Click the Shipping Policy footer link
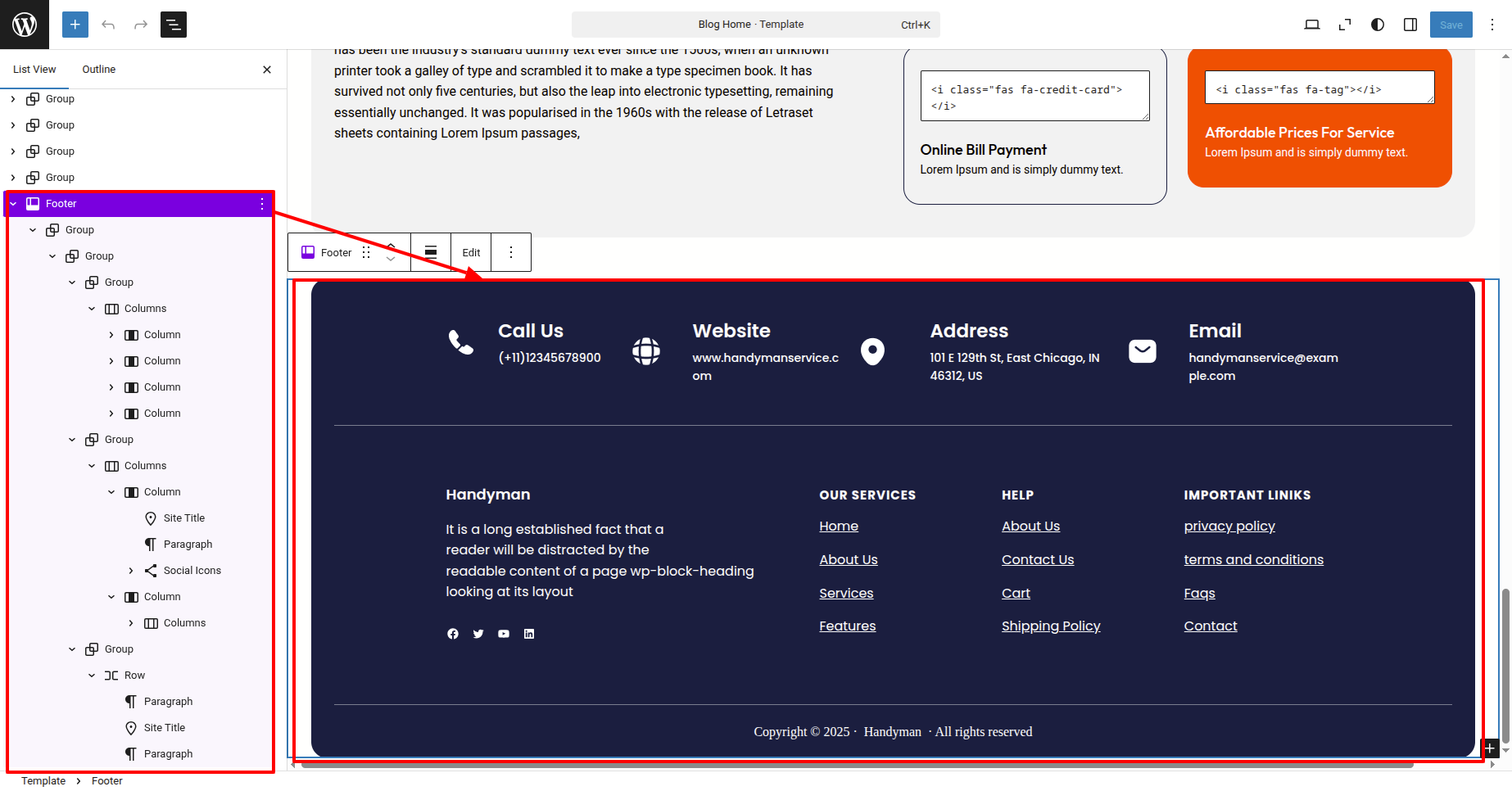This screenshot has height=791, width=1512. click(1051, 626)
